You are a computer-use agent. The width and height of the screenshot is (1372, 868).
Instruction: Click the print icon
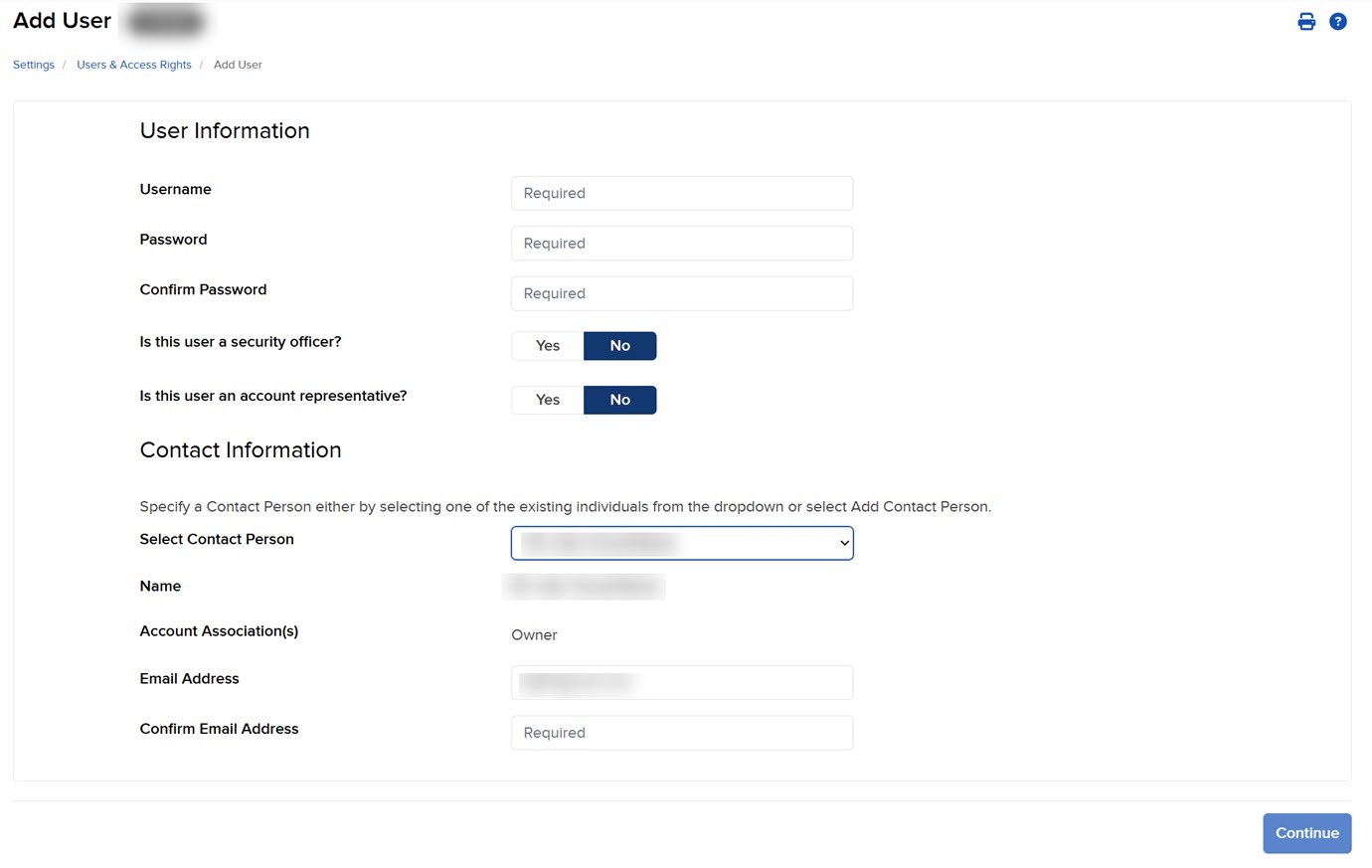coord(1306,21)
